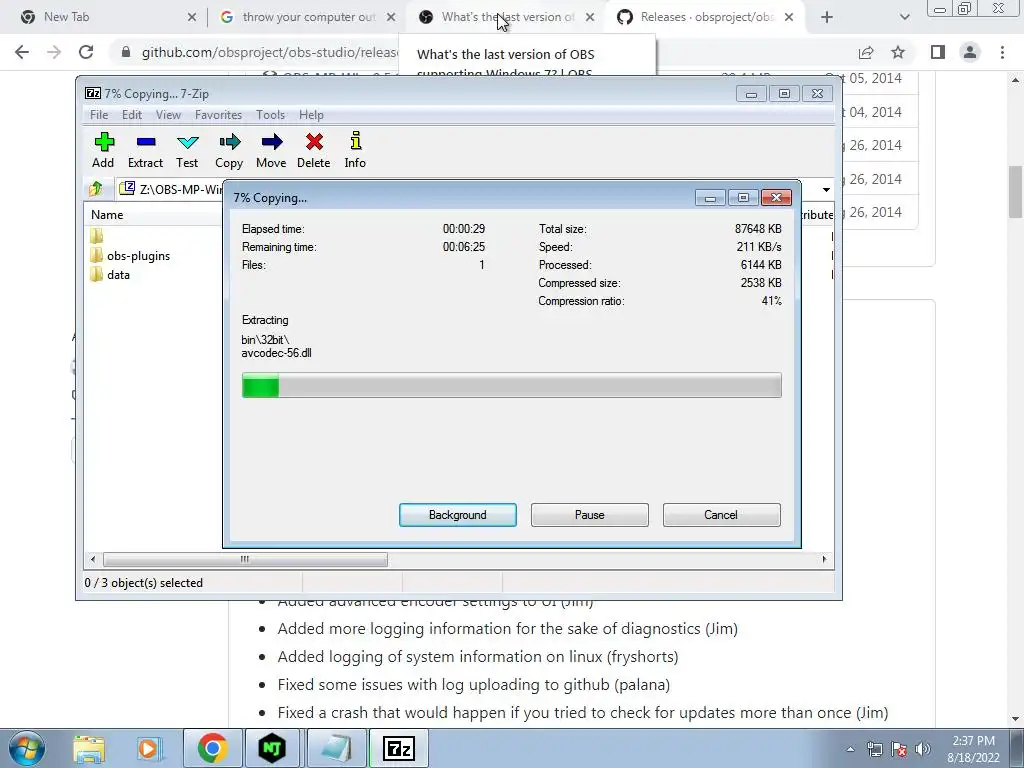Open the Tools menu in 7-Zip
Screen dimensions: 1024x768
point(270,115)
